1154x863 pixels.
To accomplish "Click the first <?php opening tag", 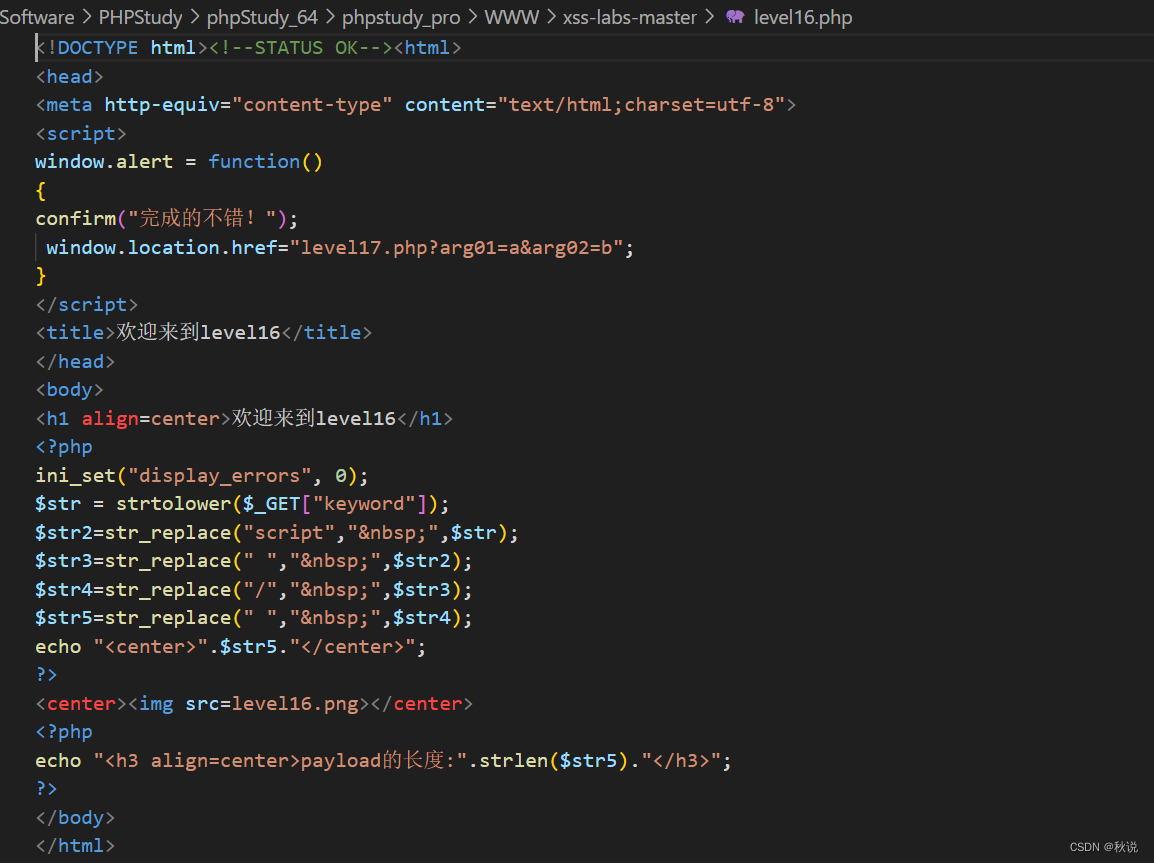I will tap(64, 447).
